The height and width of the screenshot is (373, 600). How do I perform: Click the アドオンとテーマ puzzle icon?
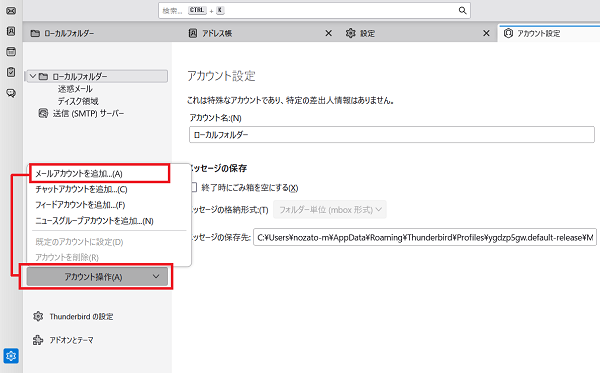coord(38,340)
